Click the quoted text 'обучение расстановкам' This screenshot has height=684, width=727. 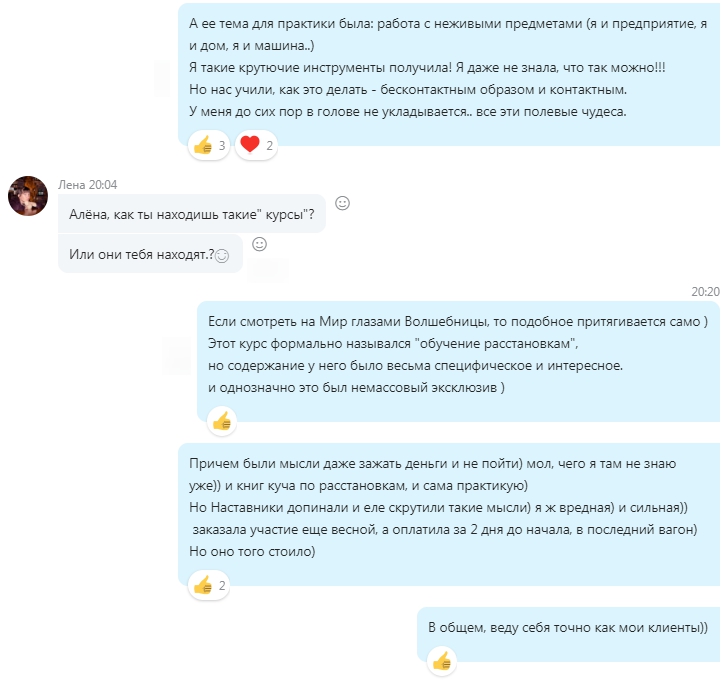[x=495, y=344]
